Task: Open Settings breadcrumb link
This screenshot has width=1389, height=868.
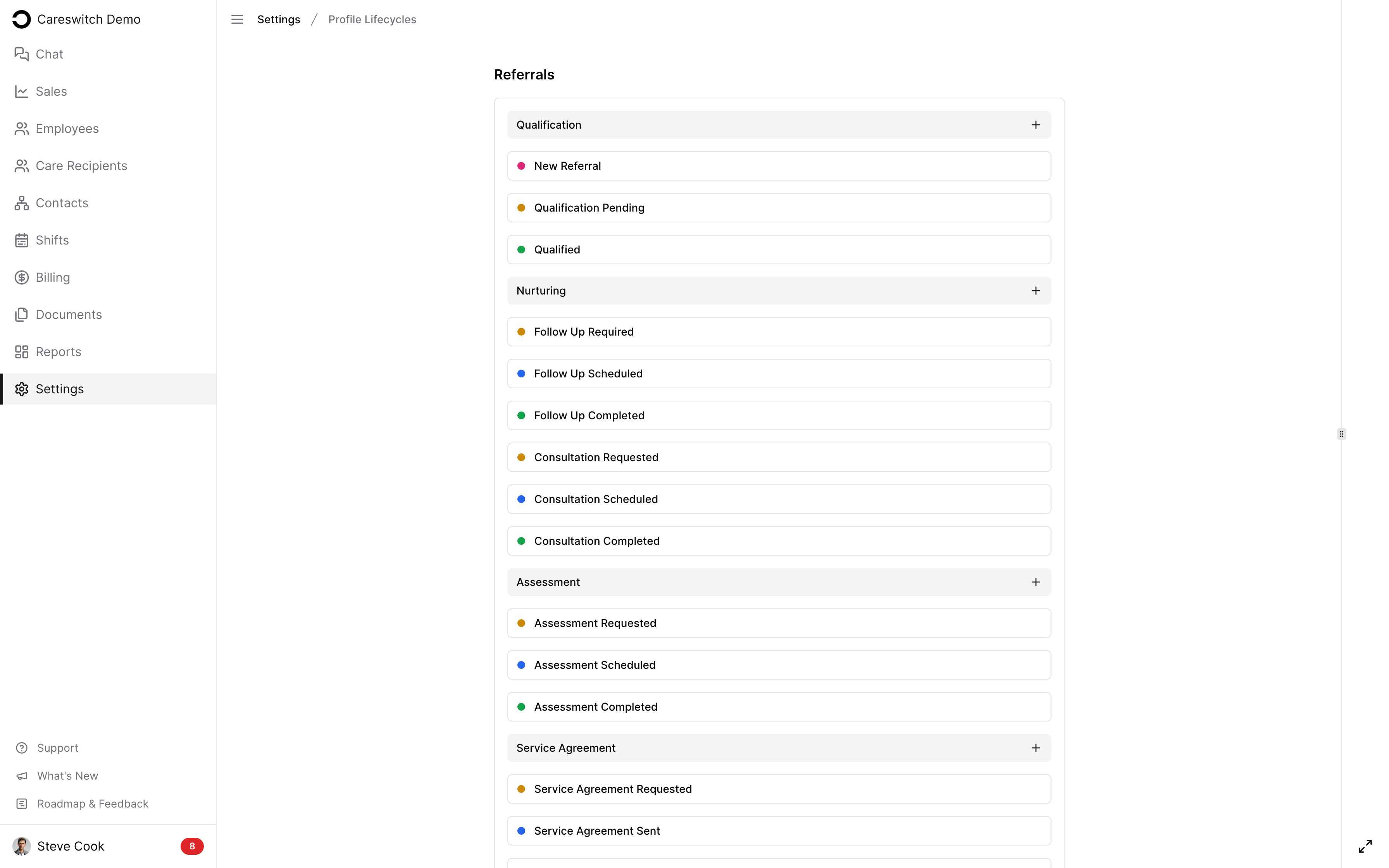Action: [x=278, y=19]
